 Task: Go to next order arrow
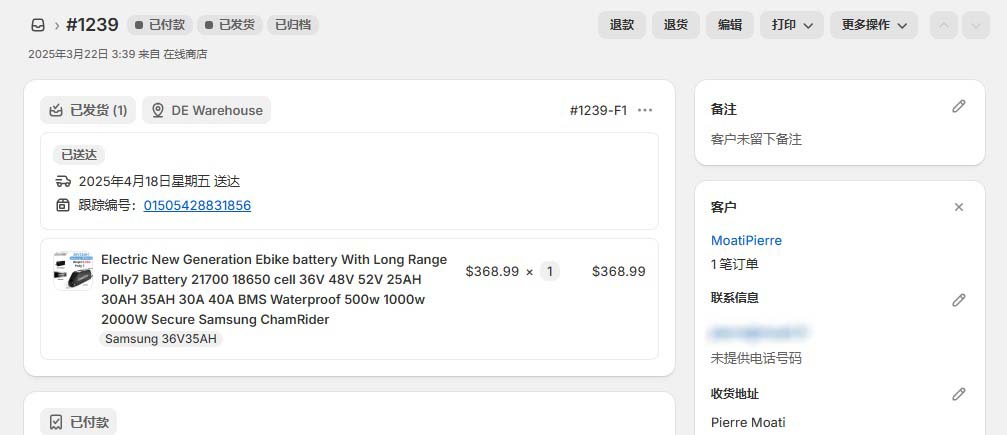tap(975, 25)
